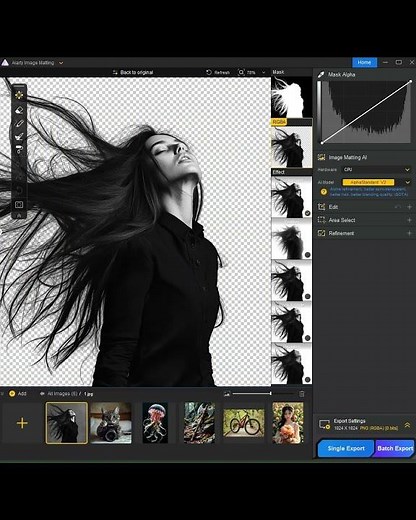Select the Eraser tool

click(19, 110)
